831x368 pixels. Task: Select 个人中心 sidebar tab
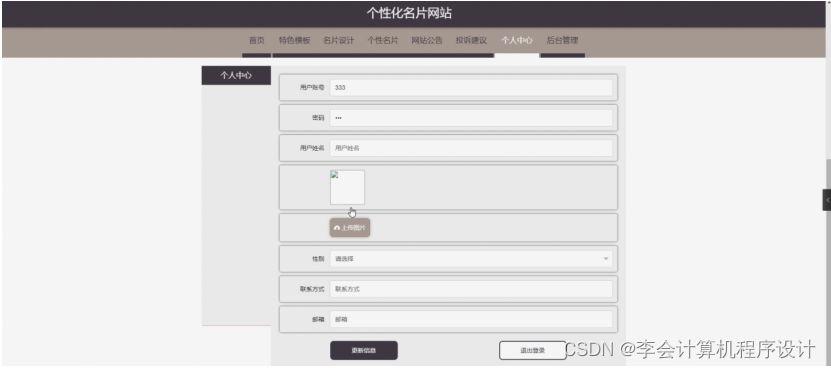click(236, 75)
